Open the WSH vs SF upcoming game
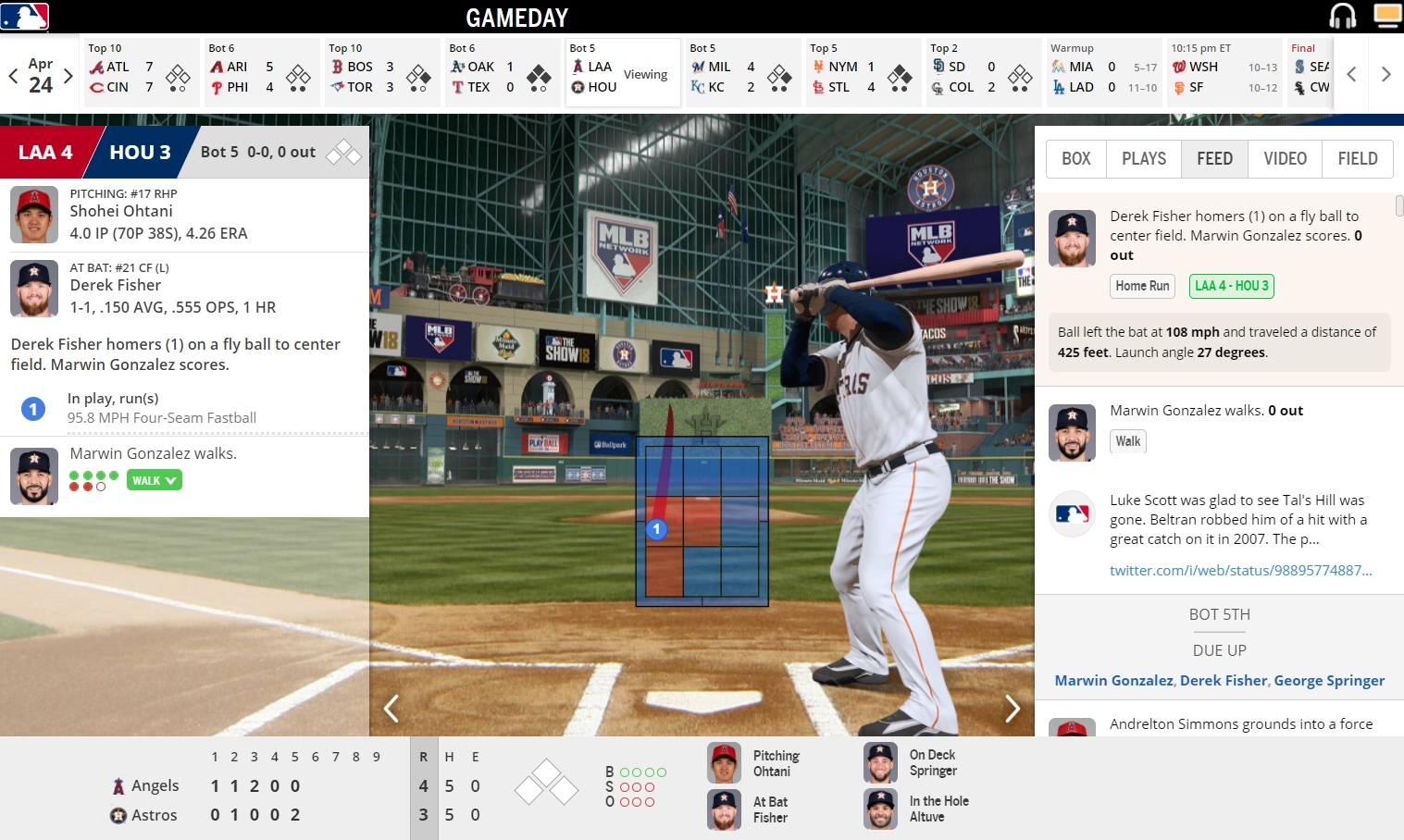 coord(1223,72)
